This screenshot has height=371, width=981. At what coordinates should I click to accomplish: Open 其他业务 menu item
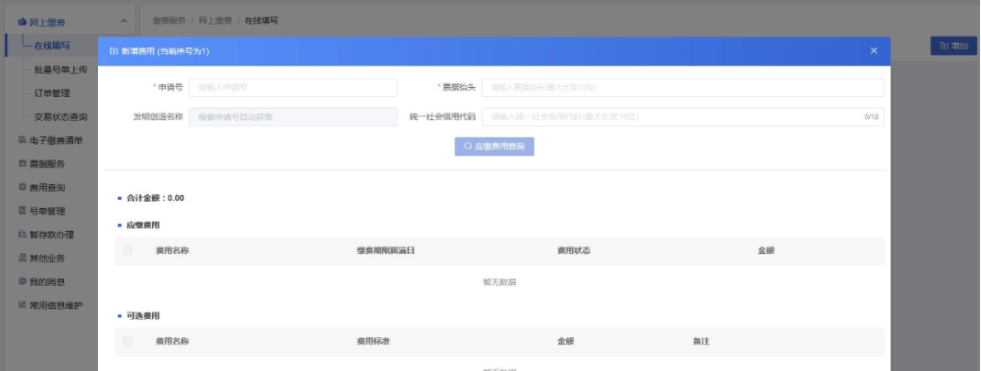coord(47,258)
